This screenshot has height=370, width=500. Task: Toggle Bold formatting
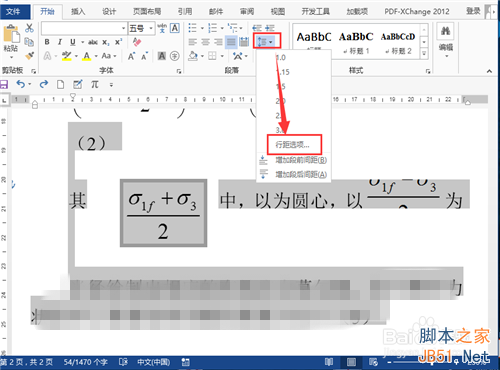coord(47,42)
